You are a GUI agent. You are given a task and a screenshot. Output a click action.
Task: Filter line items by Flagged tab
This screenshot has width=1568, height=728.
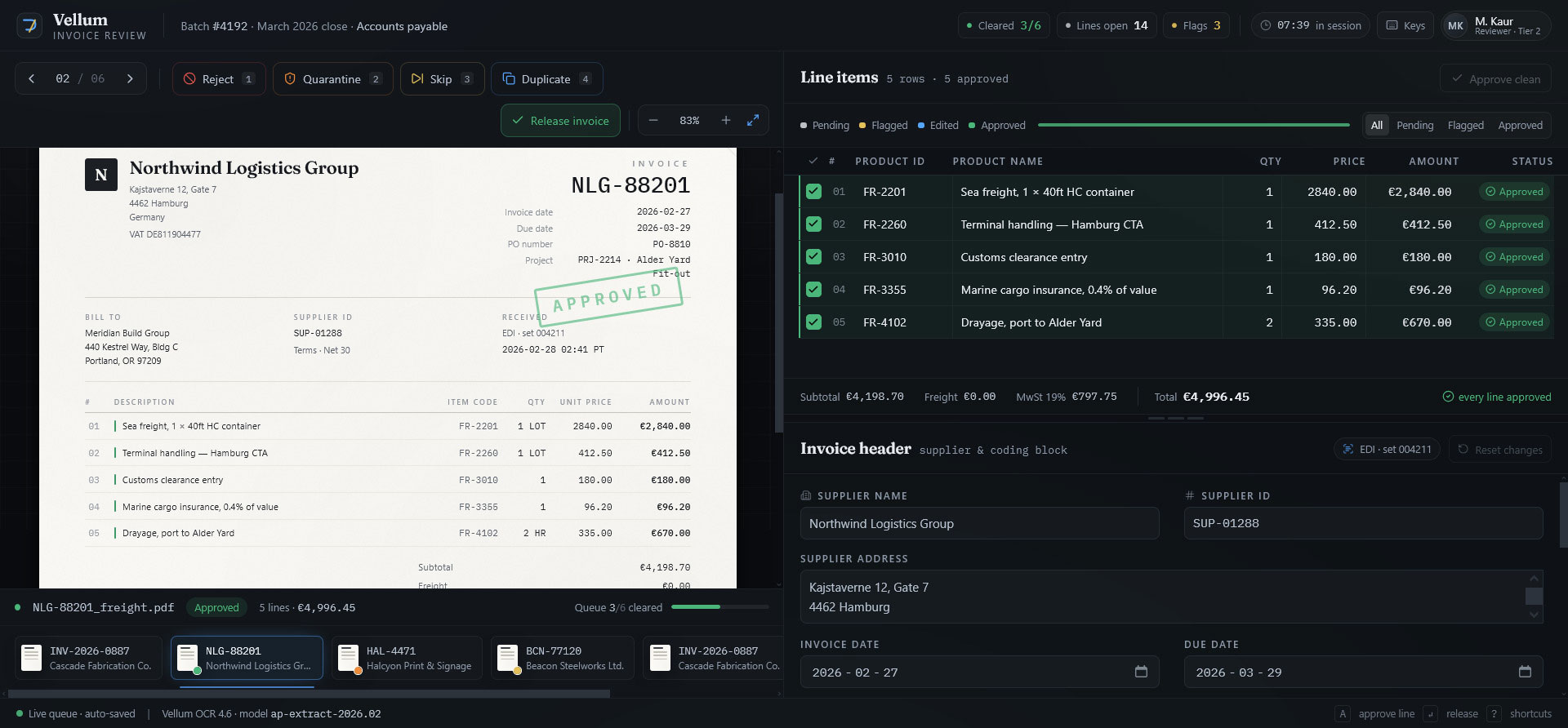[x=1465, y=126]
